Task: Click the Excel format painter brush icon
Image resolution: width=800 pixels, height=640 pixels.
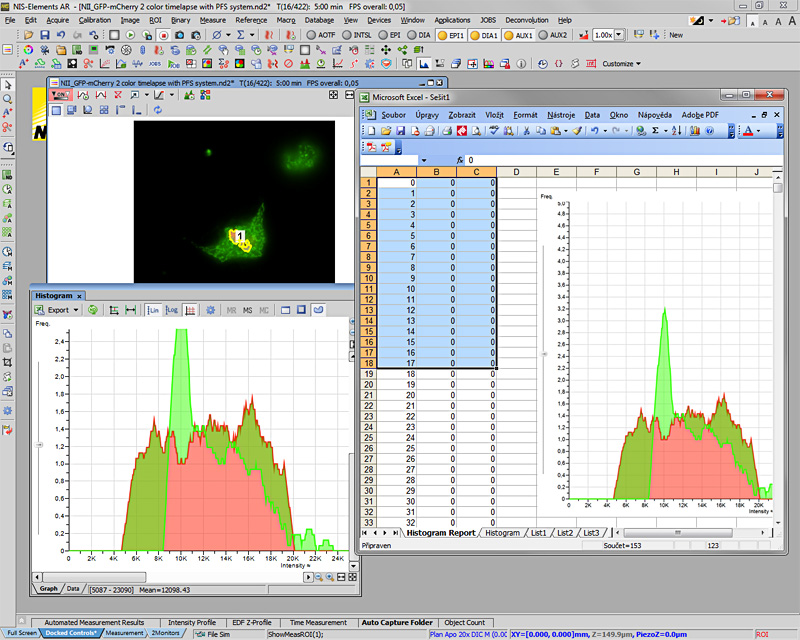Action: (x=577, y=131)
